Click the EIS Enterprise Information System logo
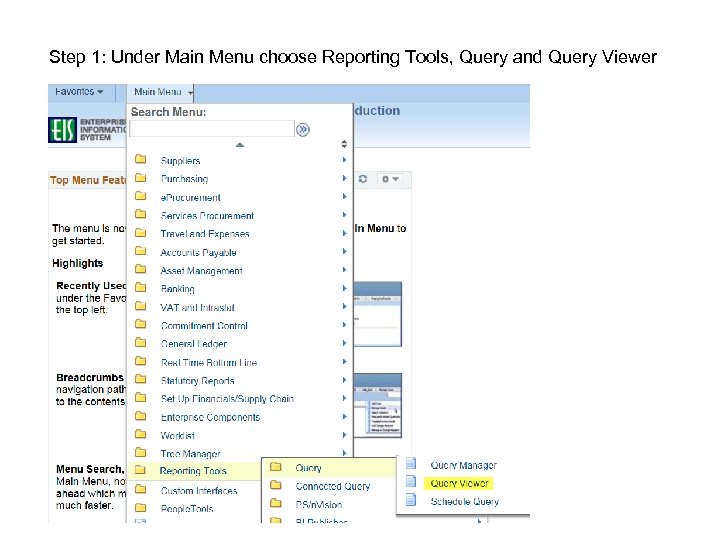 click(87, 130)
